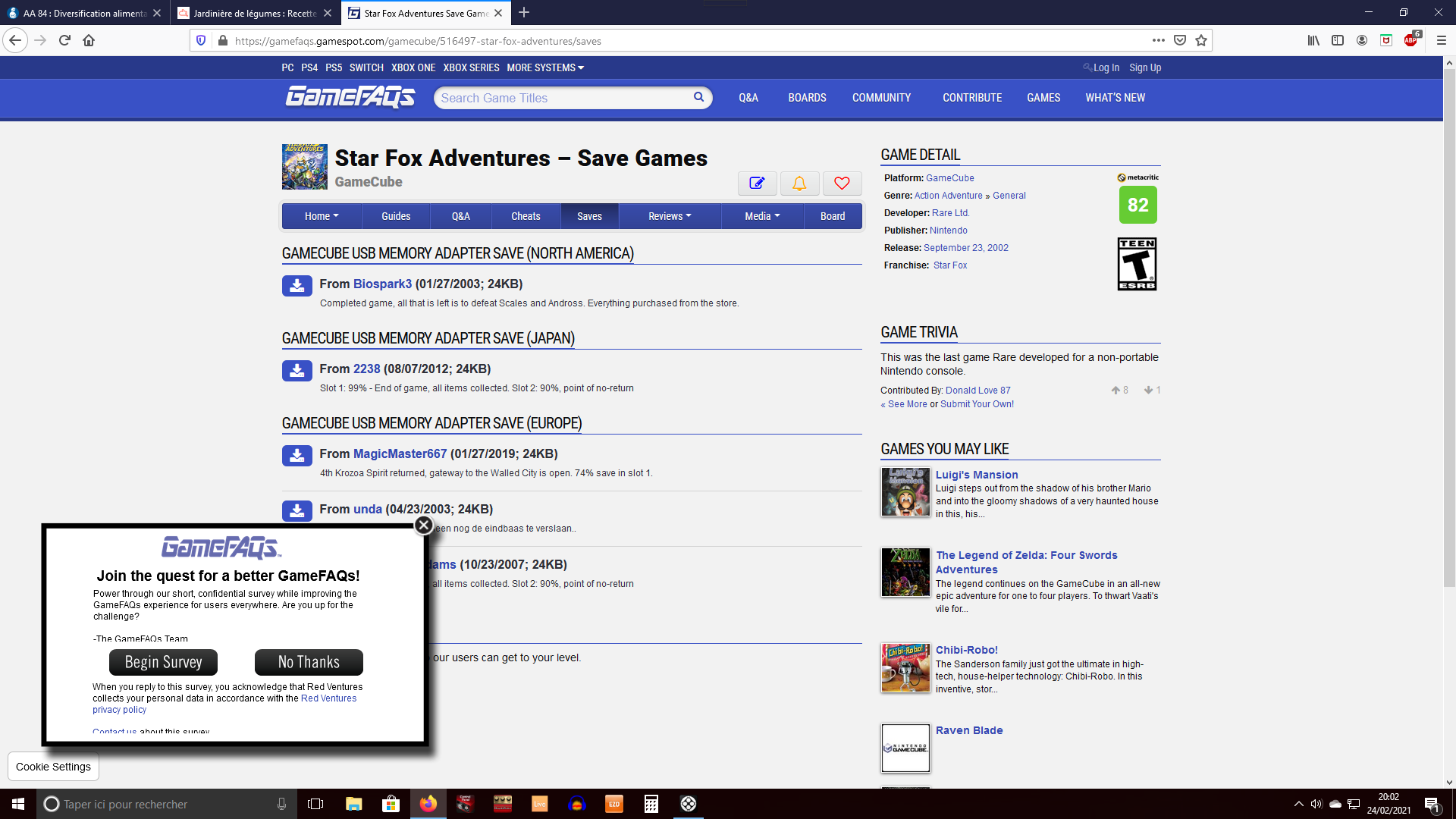Open the Luigi's Mansion link
Viewport: 1456px width, 819px height.
pyautogui.click(x=977, y=475)
